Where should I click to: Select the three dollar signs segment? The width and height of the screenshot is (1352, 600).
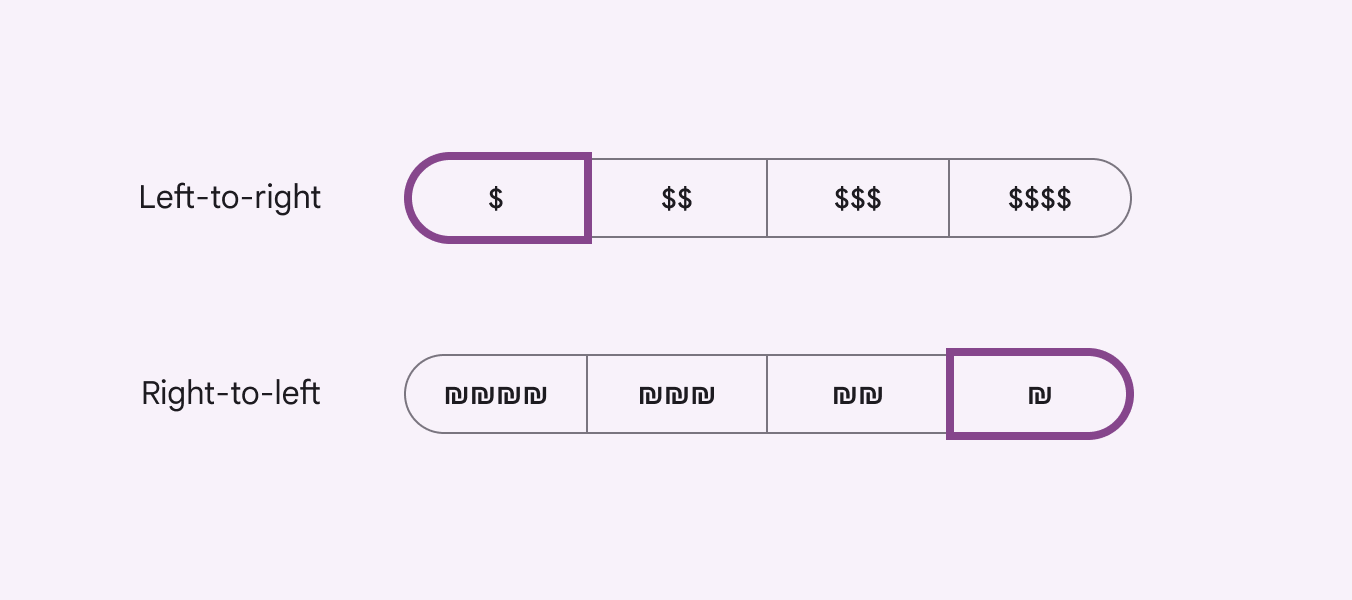pos(858,198)
